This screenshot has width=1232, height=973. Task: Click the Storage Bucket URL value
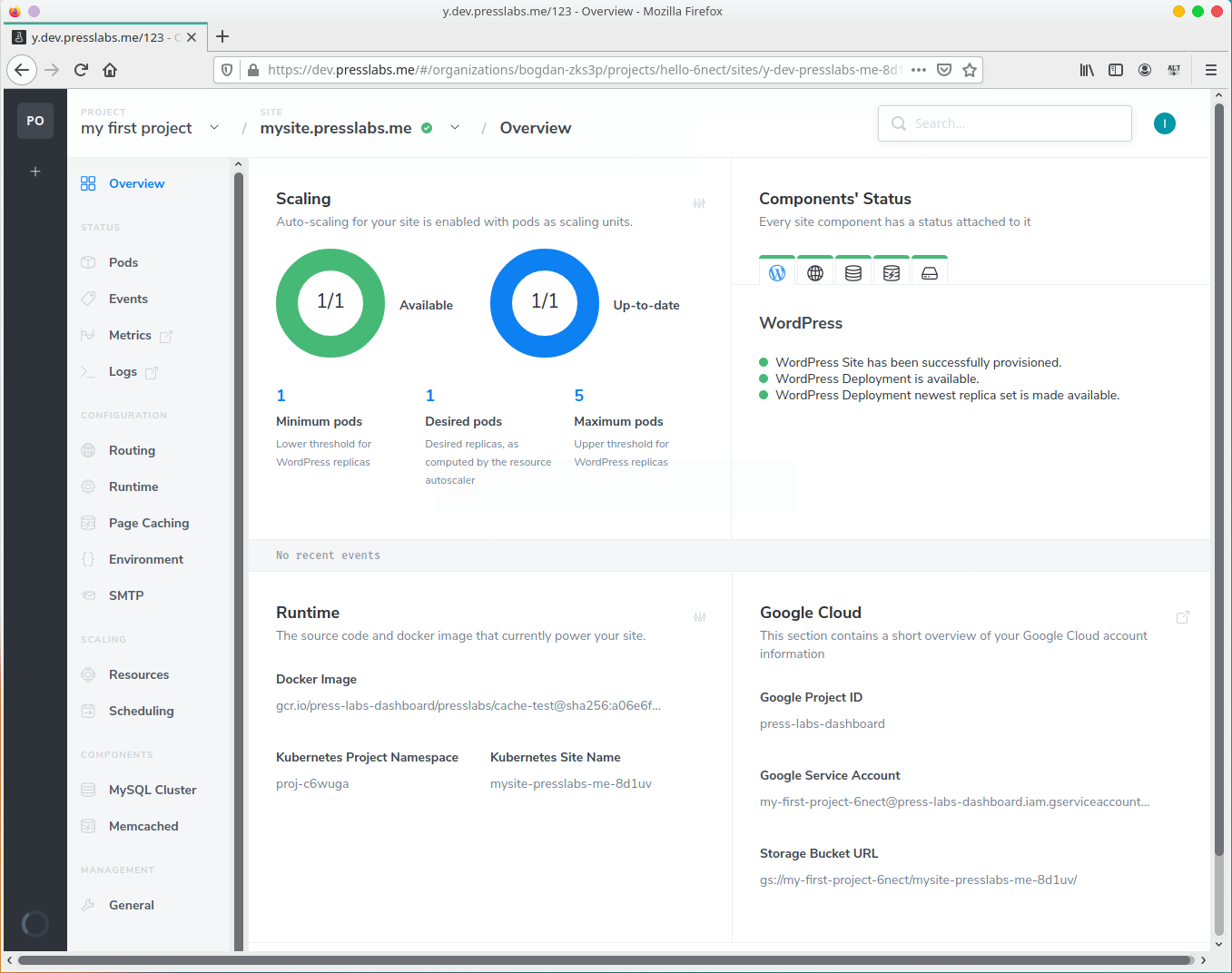coord(918,880)
